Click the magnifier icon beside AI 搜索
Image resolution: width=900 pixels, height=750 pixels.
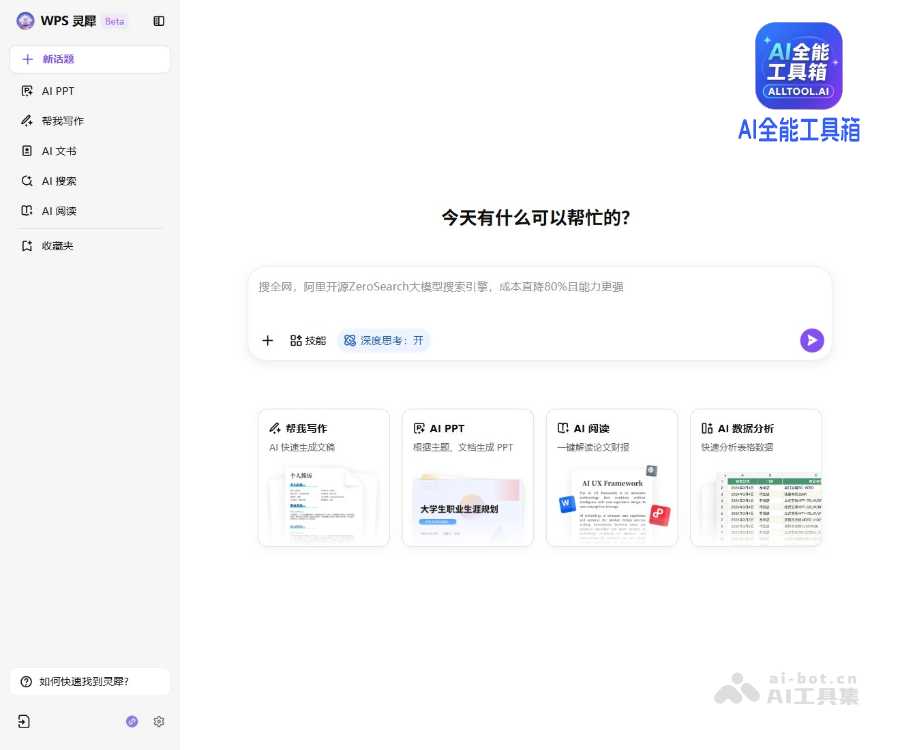click(27, 181)
